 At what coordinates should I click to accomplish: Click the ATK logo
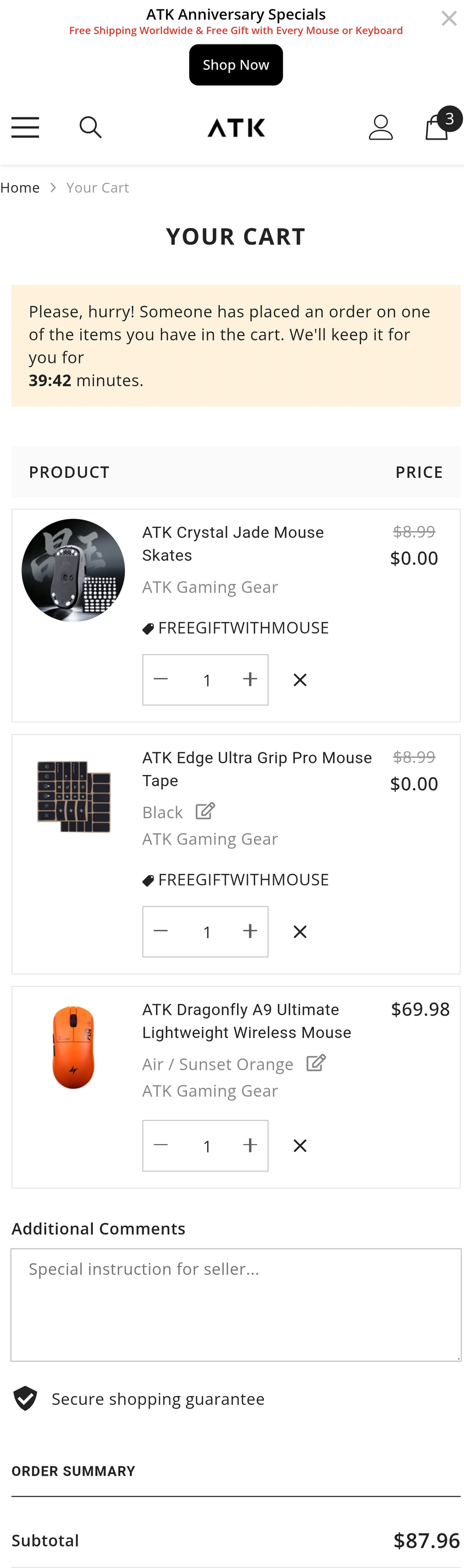tap(236, 128)
